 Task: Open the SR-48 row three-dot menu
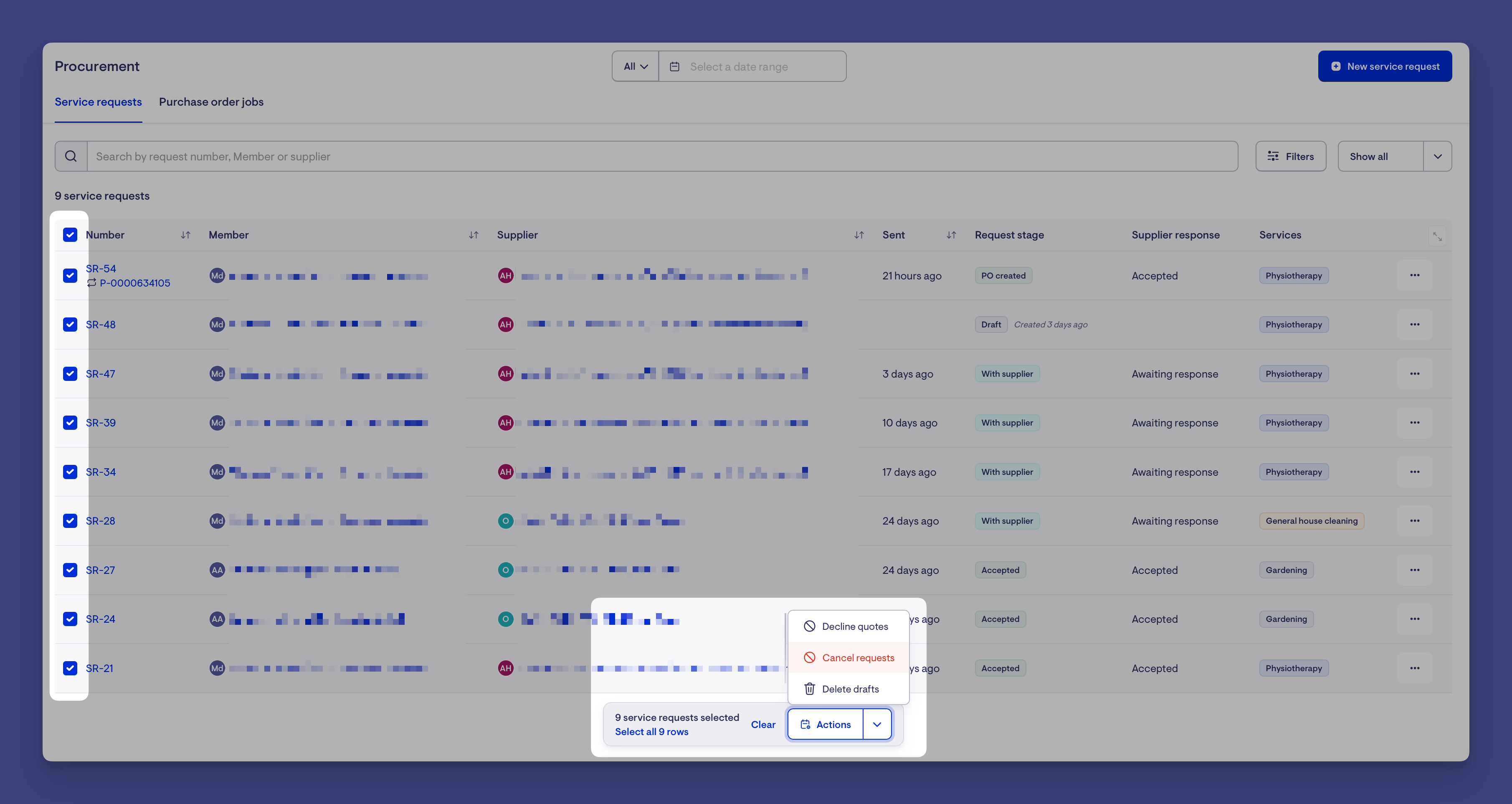[x=1415, y=324]
